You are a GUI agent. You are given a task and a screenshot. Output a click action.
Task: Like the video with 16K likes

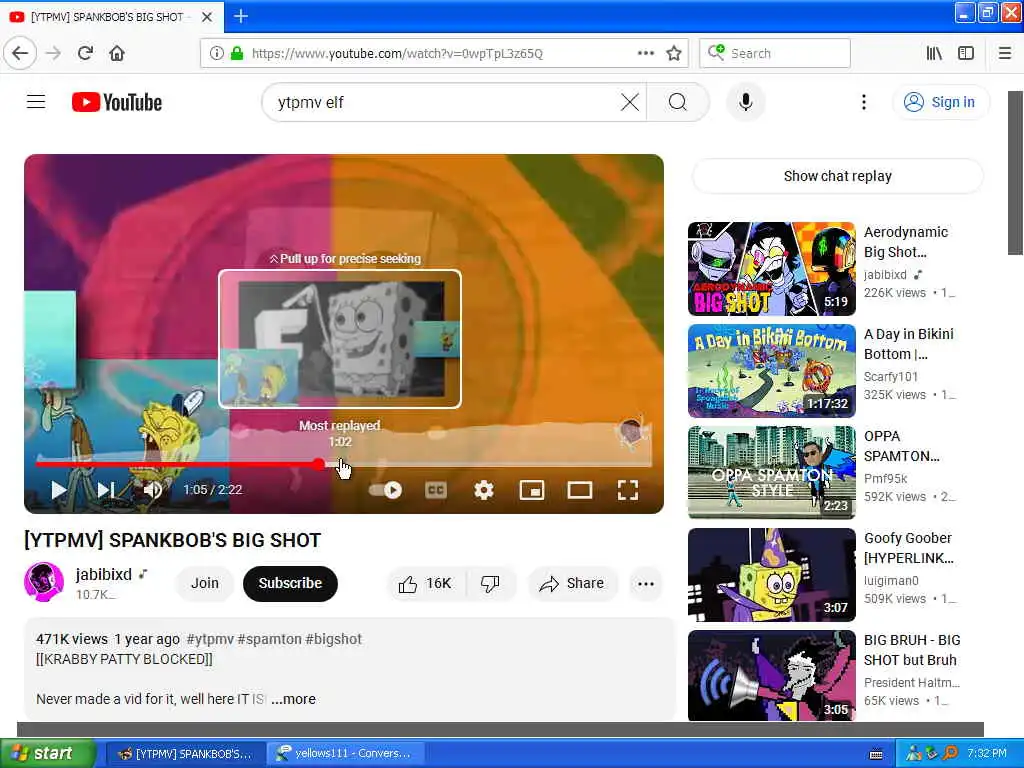point(426,583)
